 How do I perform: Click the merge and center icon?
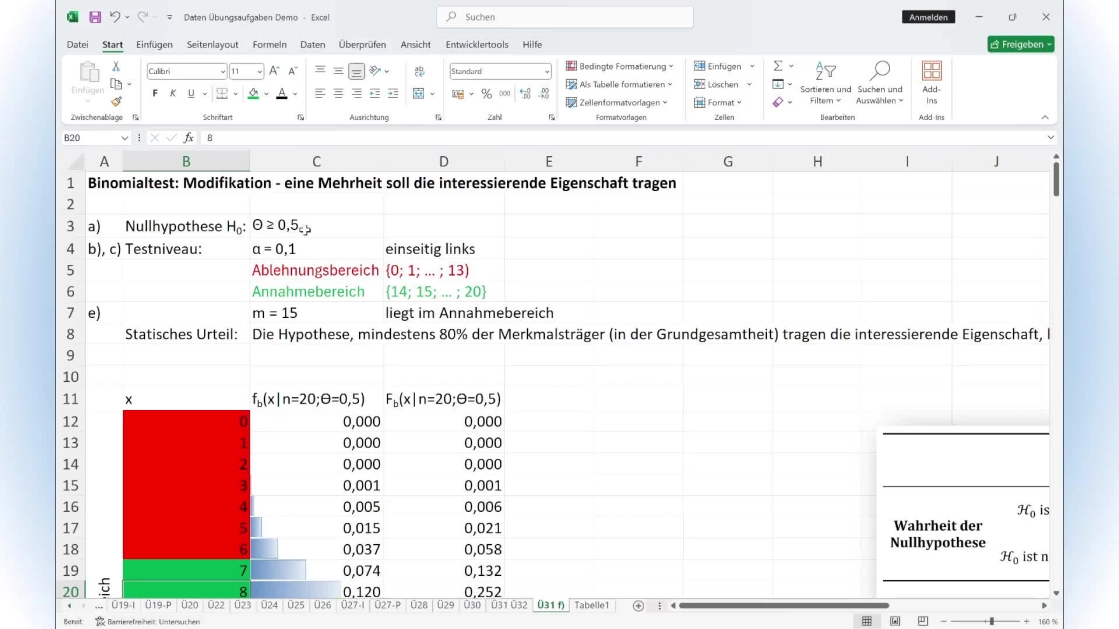coord(419,94)
